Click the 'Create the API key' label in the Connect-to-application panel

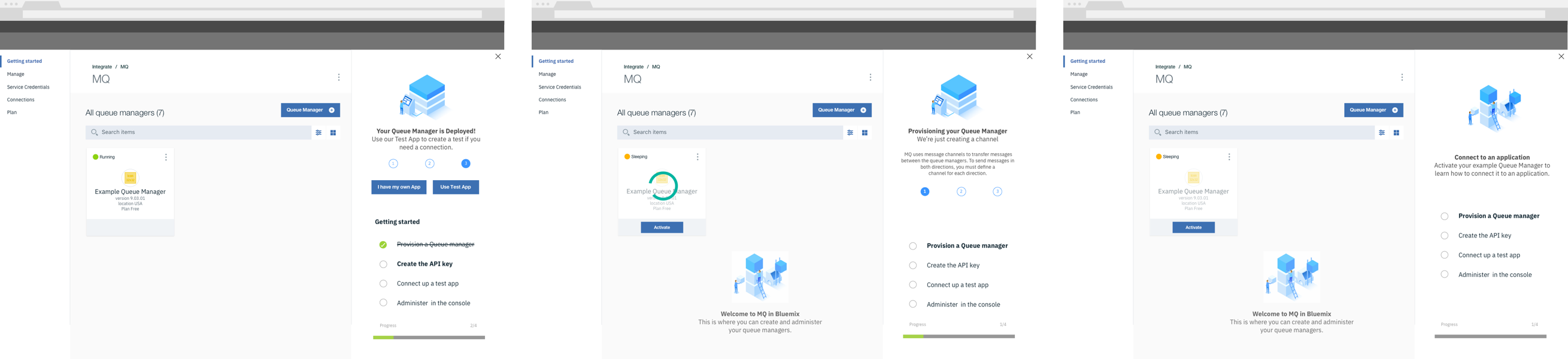[x=1485, y=236]
